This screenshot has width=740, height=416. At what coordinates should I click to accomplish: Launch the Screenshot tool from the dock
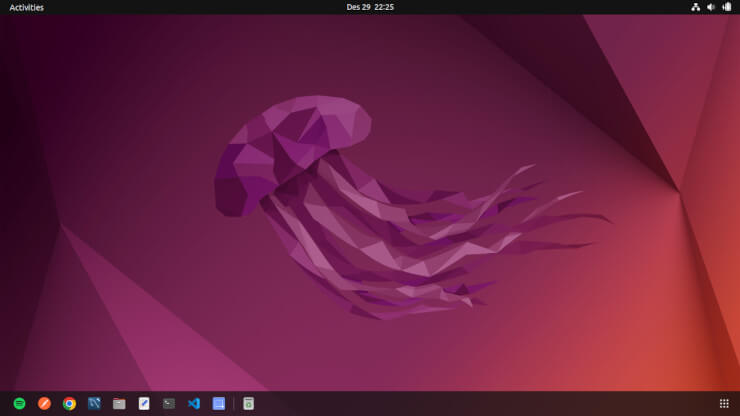click(x=219, y=403)
